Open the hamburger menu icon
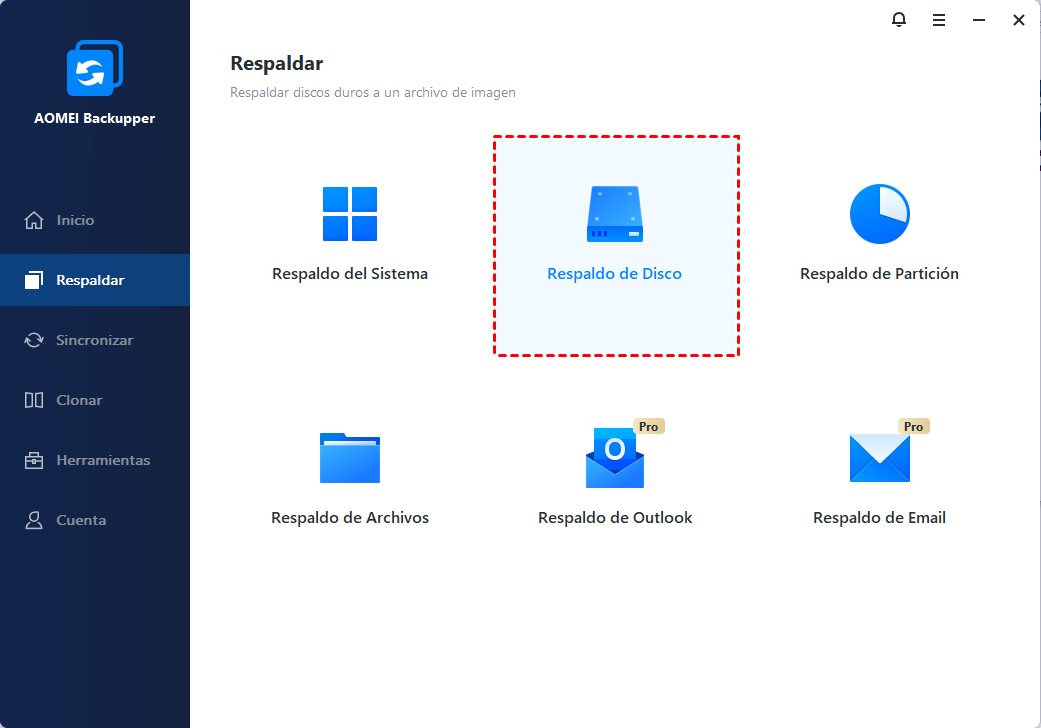 coord(939,20)
